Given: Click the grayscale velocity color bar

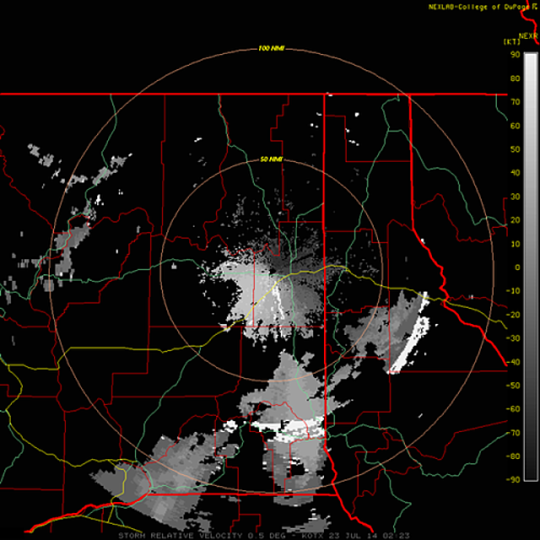Looking at the screenshot, I should (530, 266).
